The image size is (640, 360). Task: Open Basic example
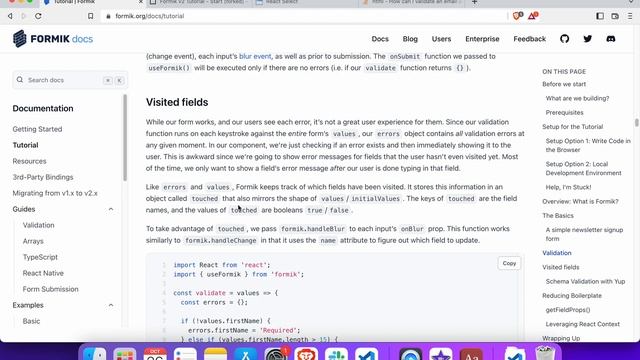31,321
